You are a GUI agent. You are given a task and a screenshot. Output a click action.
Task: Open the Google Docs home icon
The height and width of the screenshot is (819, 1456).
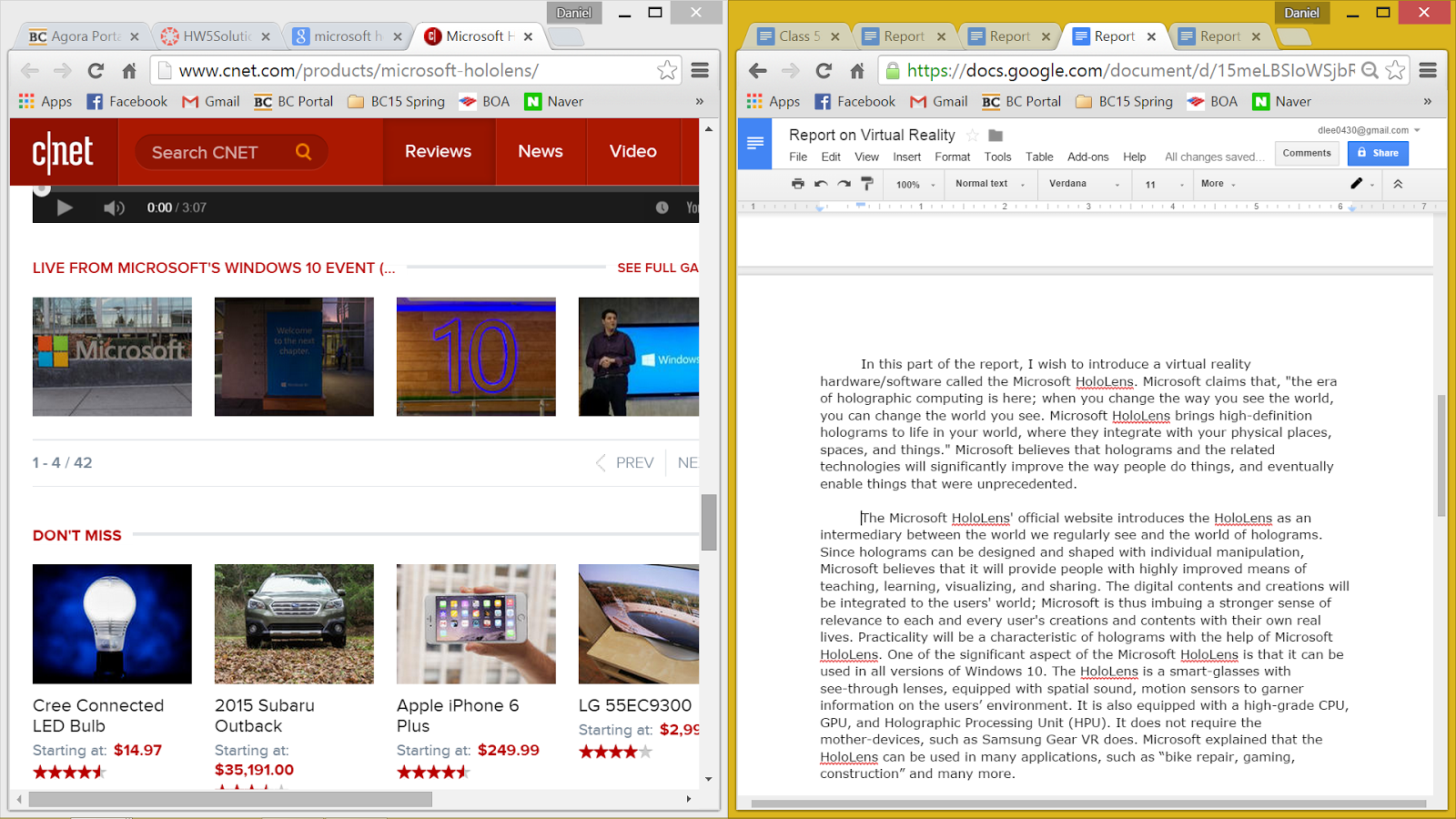[754, 143]
